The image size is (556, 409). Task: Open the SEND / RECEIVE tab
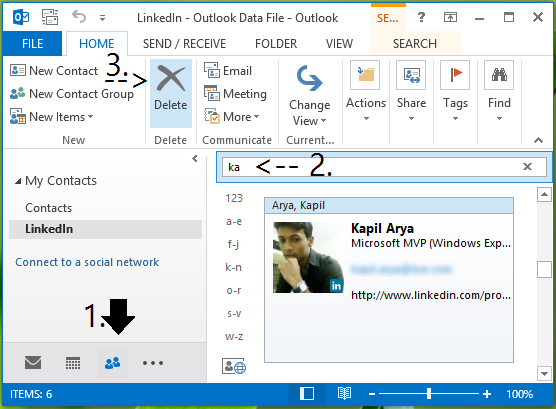[x=184, y=44]
